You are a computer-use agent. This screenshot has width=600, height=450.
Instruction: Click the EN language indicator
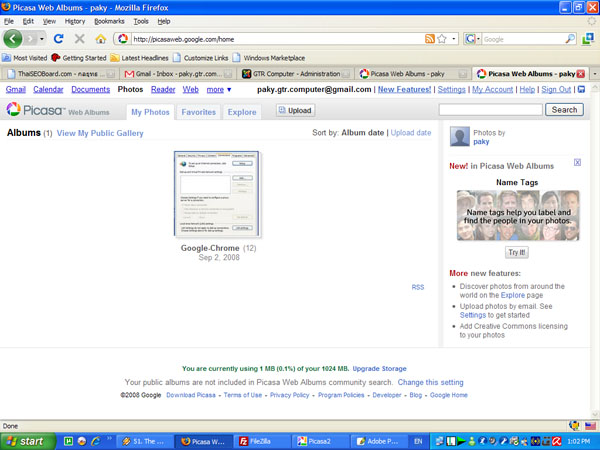click(418, 441)
